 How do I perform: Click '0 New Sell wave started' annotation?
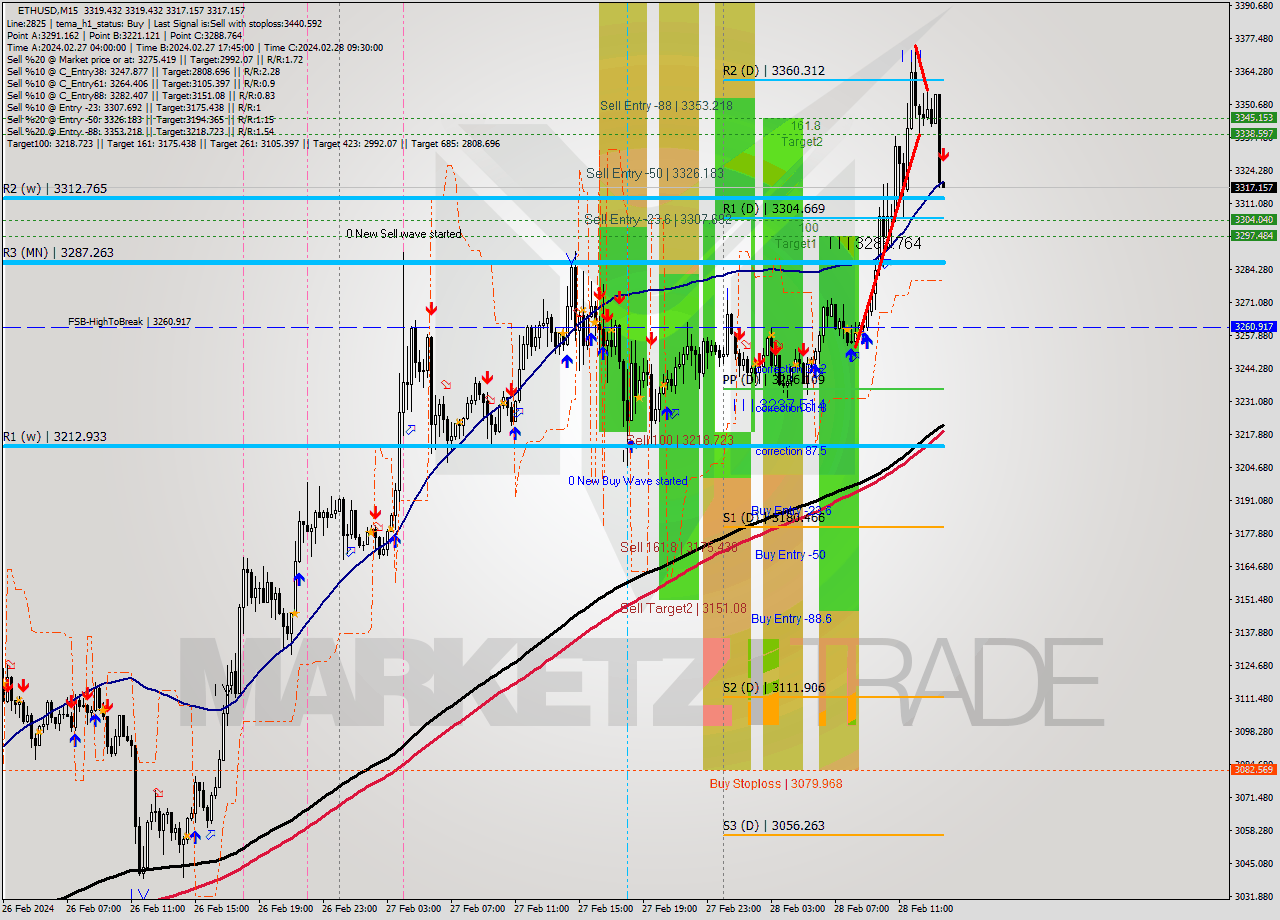404,234
